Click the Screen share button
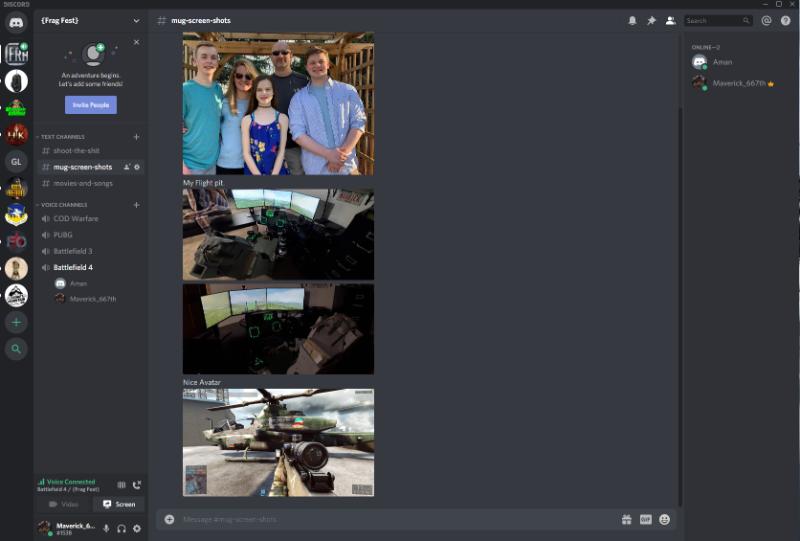Viewport: 800px width, 541px height. tap(118, 504)
